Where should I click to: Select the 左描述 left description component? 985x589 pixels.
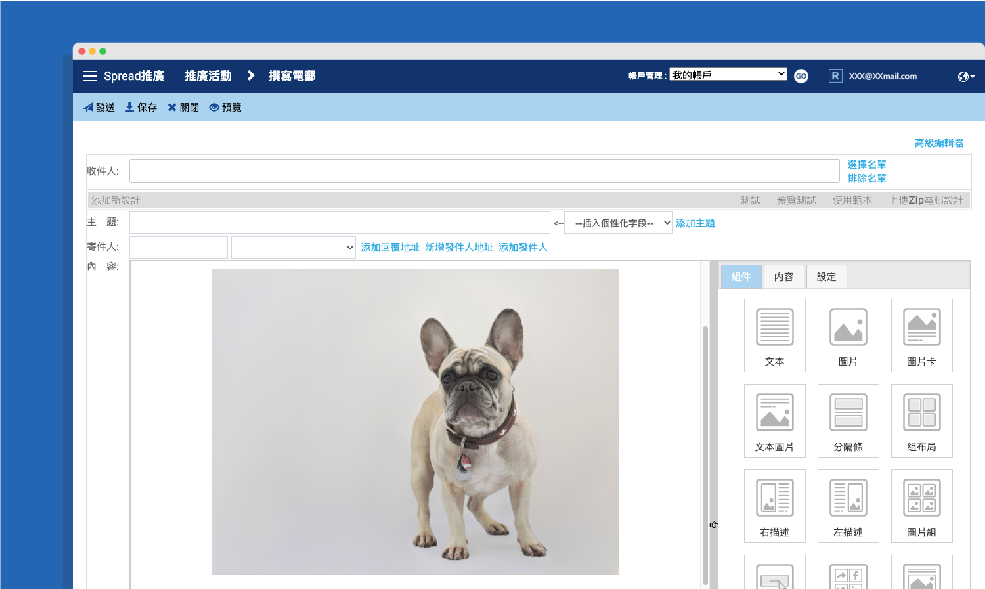pos(848,506)
